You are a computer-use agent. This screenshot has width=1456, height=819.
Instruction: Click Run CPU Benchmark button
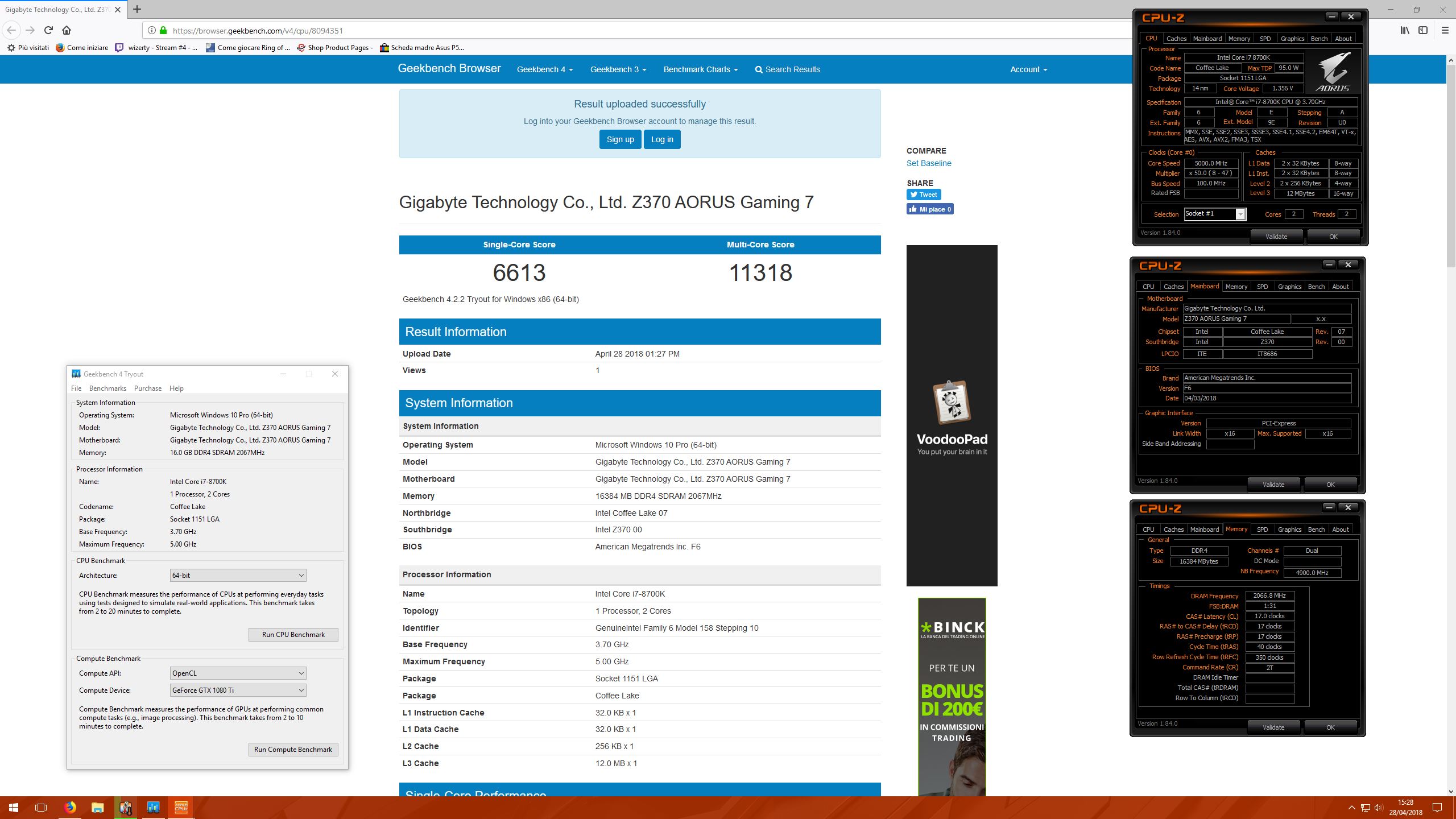(293, 635)
